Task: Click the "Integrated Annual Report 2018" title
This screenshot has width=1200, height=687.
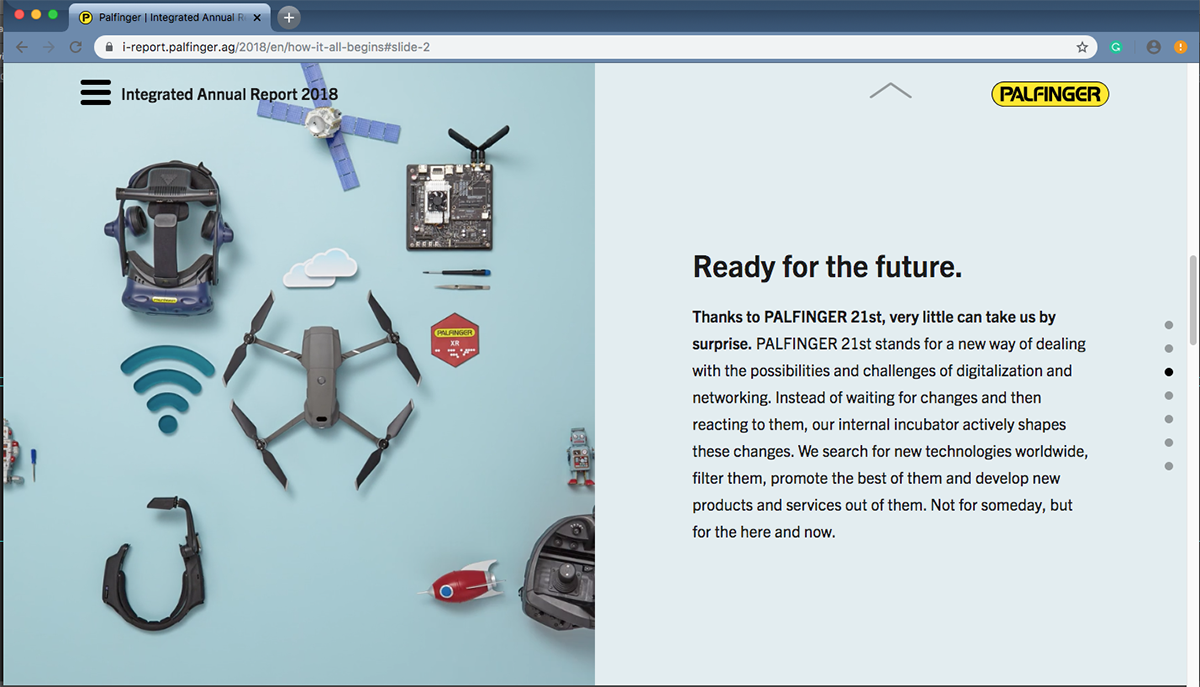Action: 229,95
